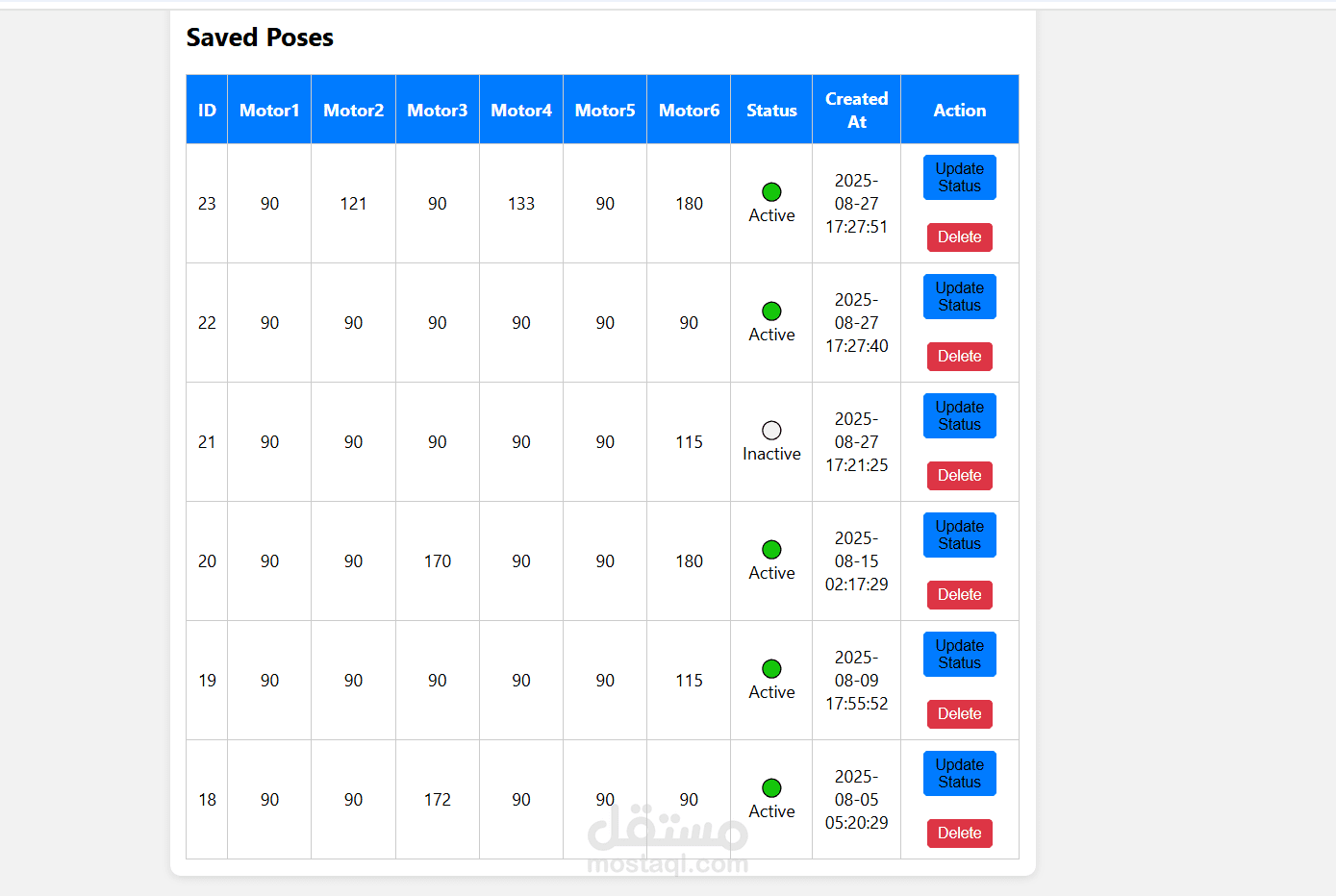The image size is (1336, 896).
Task: Update Status of pose 23
Action: tap(959, 178)
